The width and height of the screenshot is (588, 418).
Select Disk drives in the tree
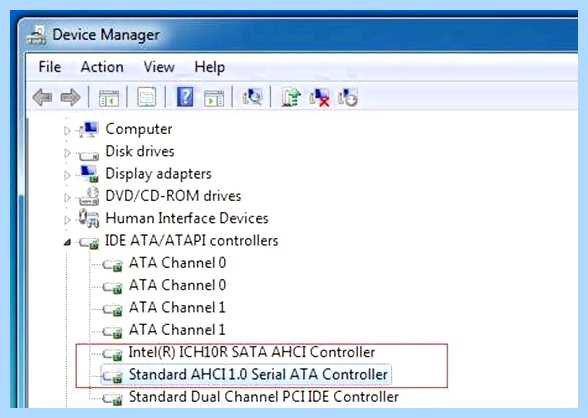coord(140,151)
